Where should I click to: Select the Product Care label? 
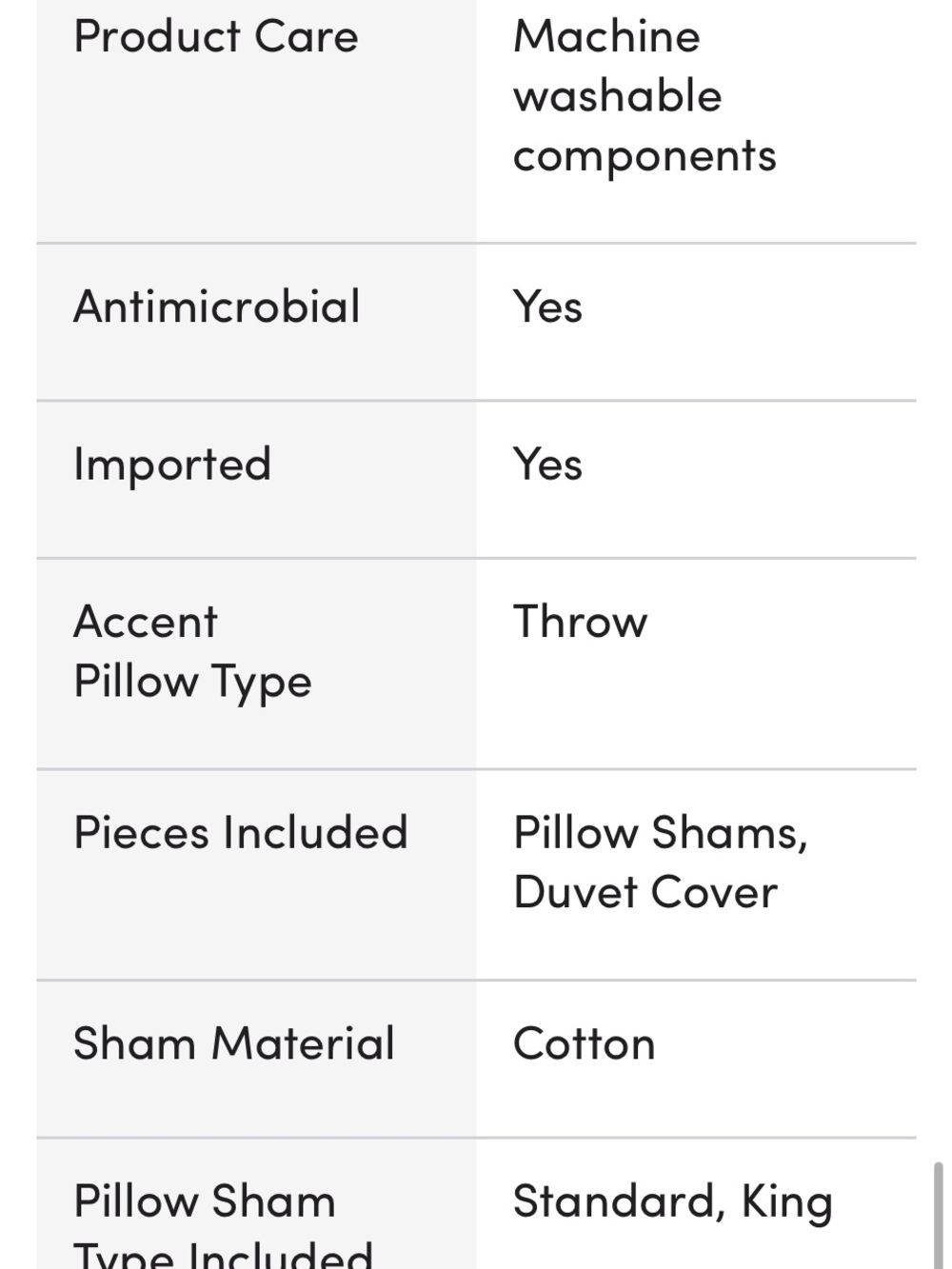(216, 37)
